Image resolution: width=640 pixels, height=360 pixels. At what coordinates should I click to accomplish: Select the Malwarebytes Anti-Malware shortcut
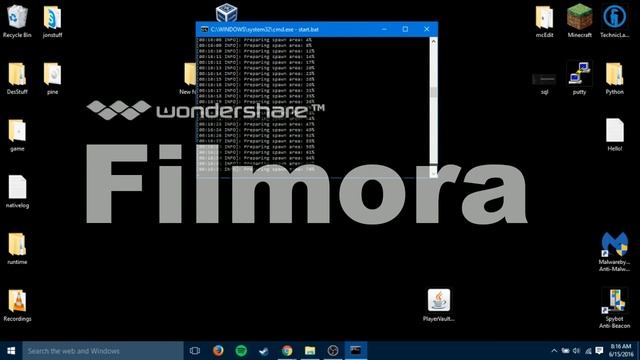point(614,251)
